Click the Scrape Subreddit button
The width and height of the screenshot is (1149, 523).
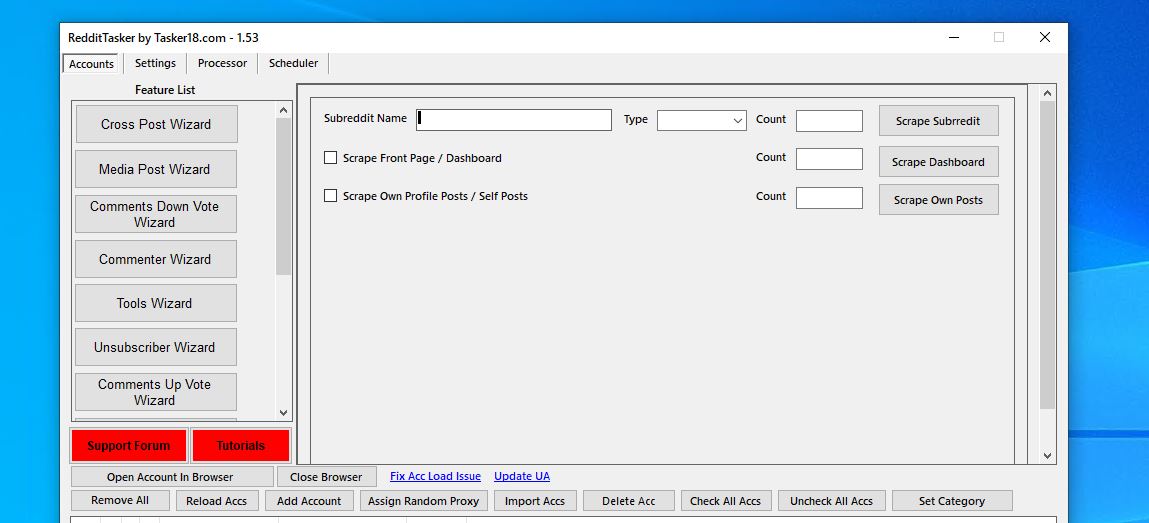point(938,121)
